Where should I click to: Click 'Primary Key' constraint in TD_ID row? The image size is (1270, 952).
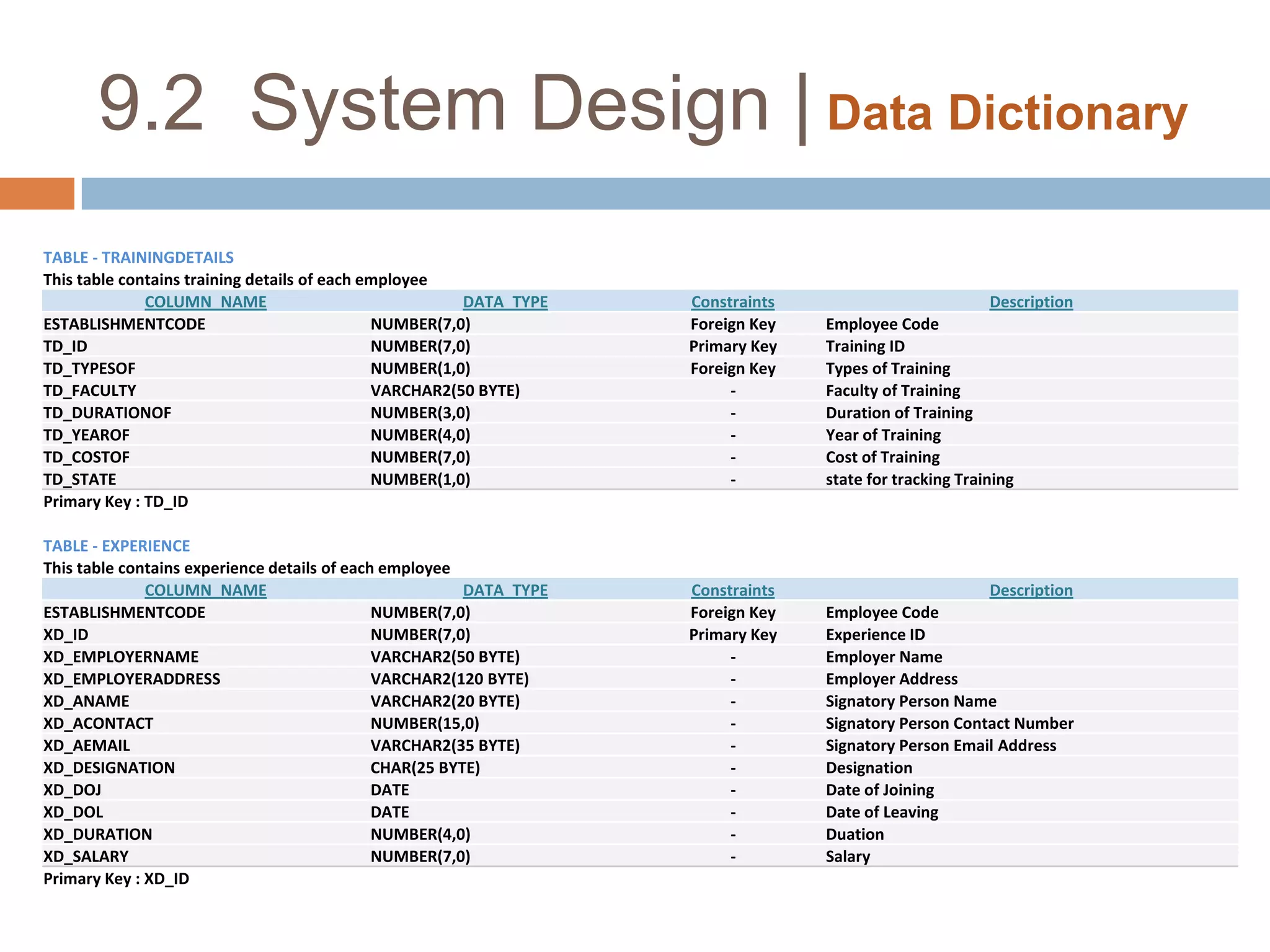tap(733, 346)
